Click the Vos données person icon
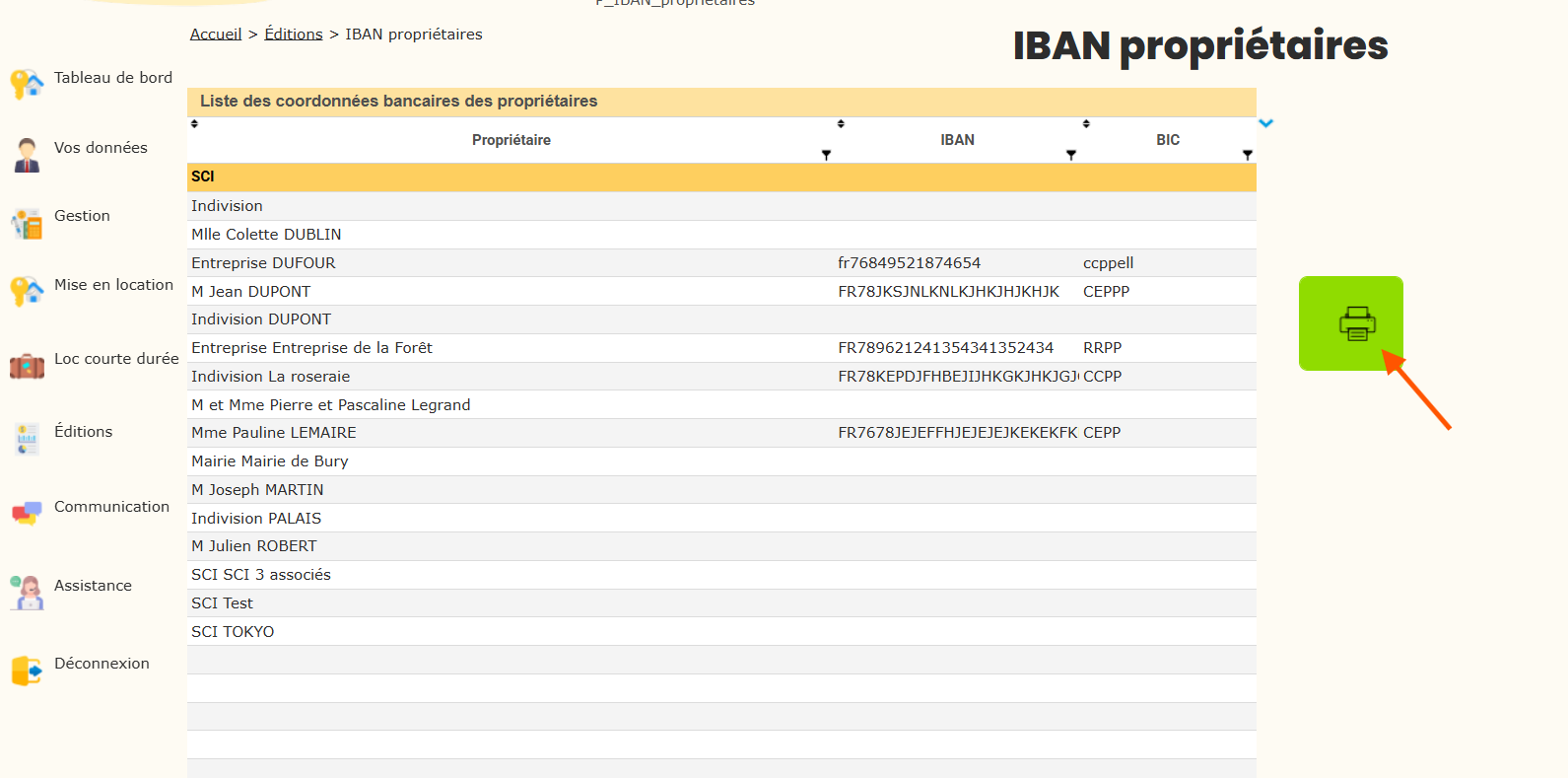Screen dimensions: 1568x778 coord(27,155)
